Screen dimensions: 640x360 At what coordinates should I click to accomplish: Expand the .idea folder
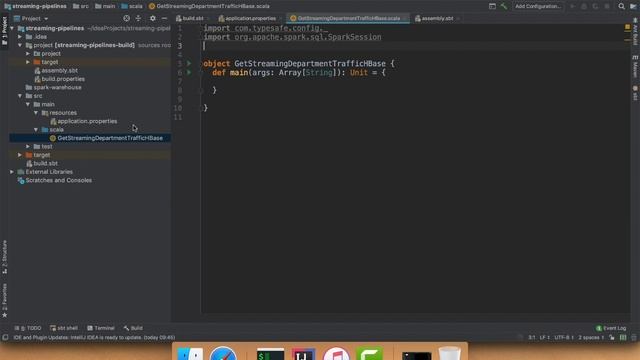coord(20,37)
